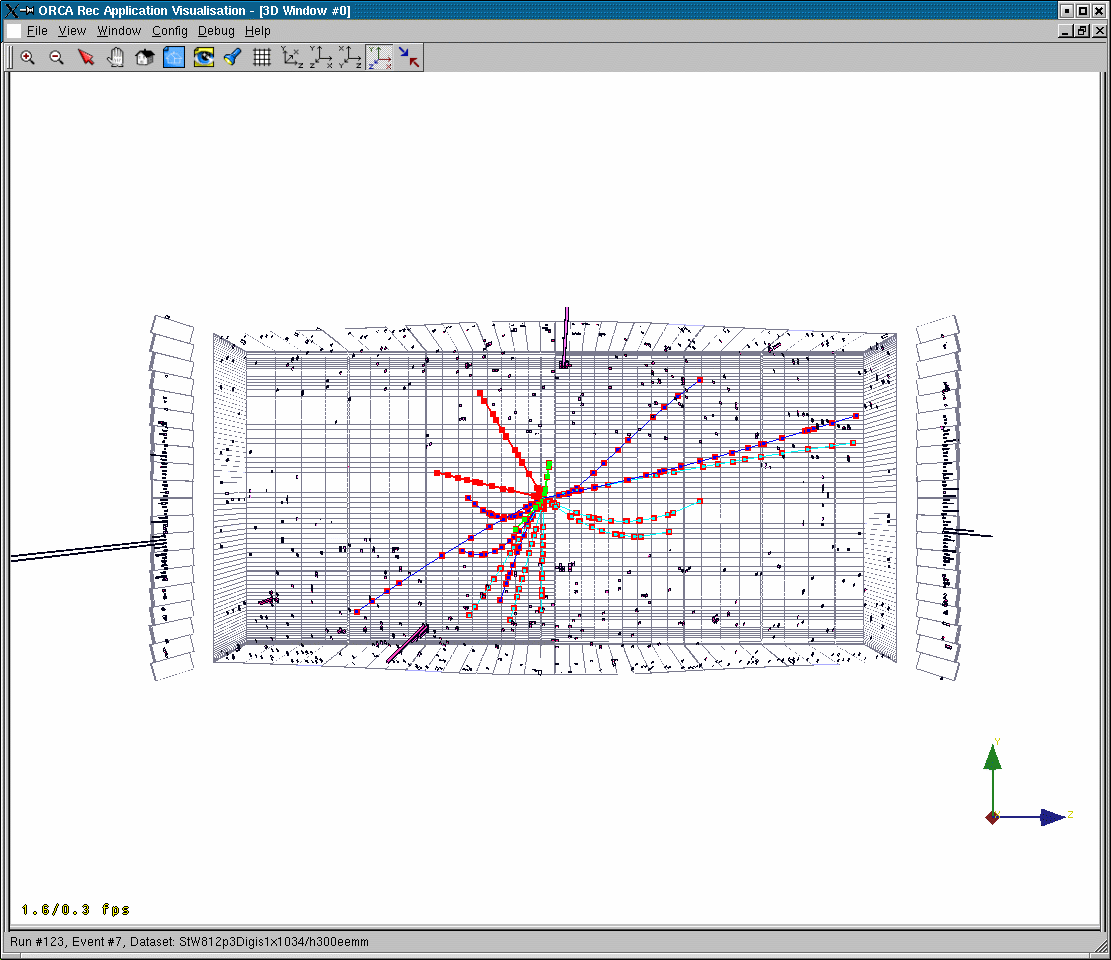
Task: Open the Help menu
Action: tap(258, 31)
